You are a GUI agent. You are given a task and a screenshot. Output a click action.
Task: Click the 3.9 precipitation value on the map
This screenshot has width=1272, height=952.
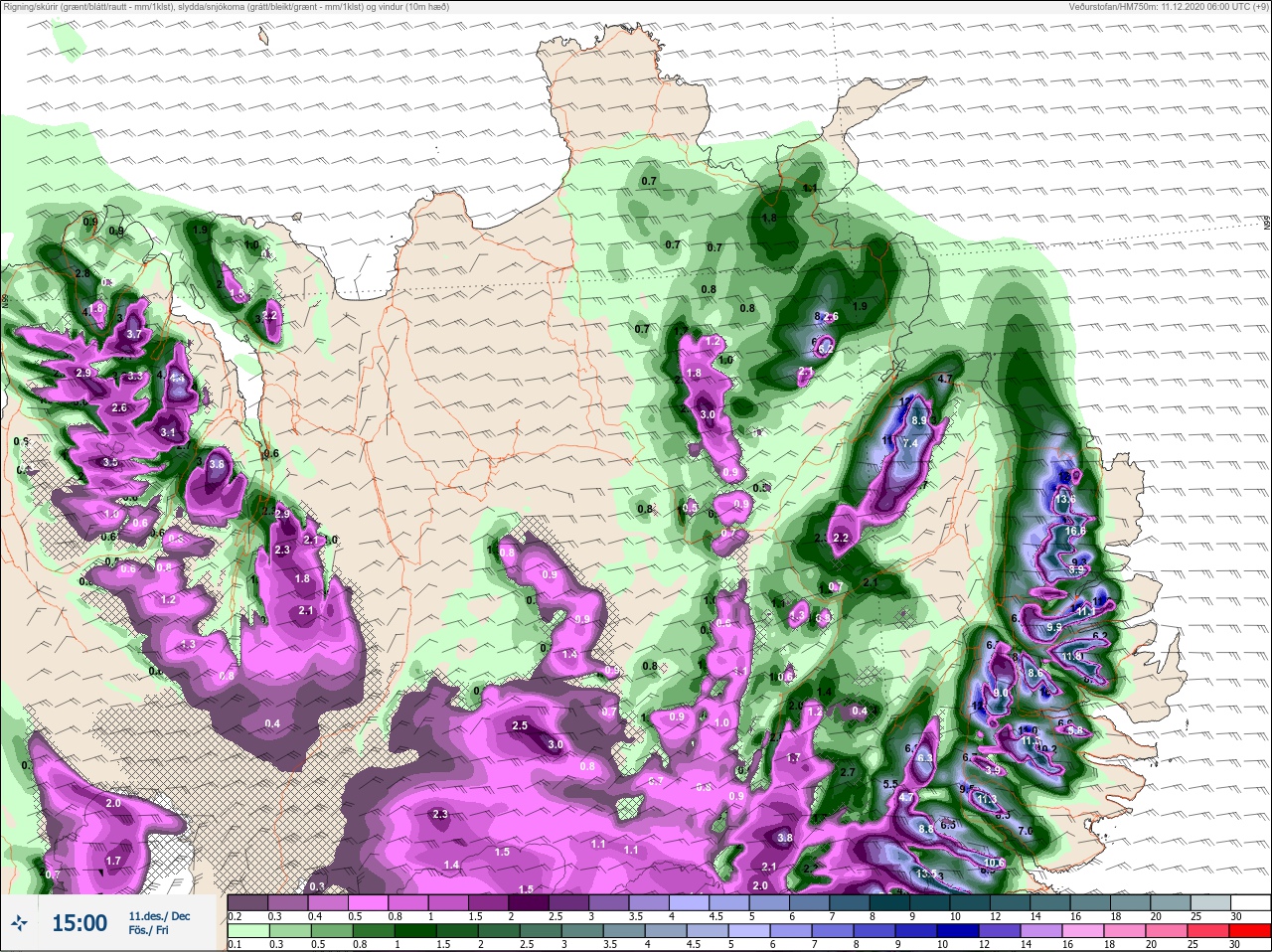pos(992,770)
